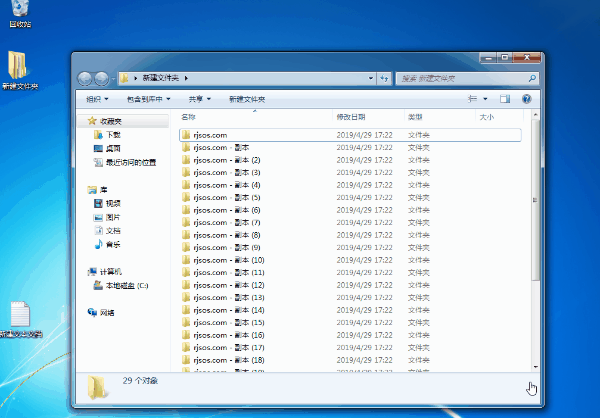Select folder rjsos.com - 副本

tap(350, 147)
